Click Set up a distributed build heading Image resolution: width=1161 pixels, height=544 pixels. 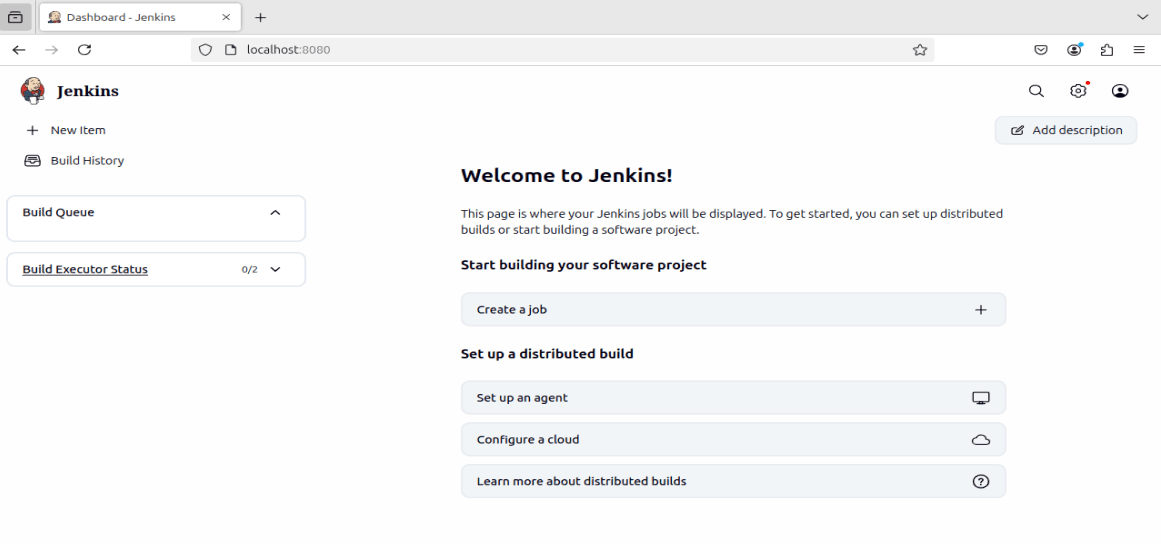(x=547, y=354)
